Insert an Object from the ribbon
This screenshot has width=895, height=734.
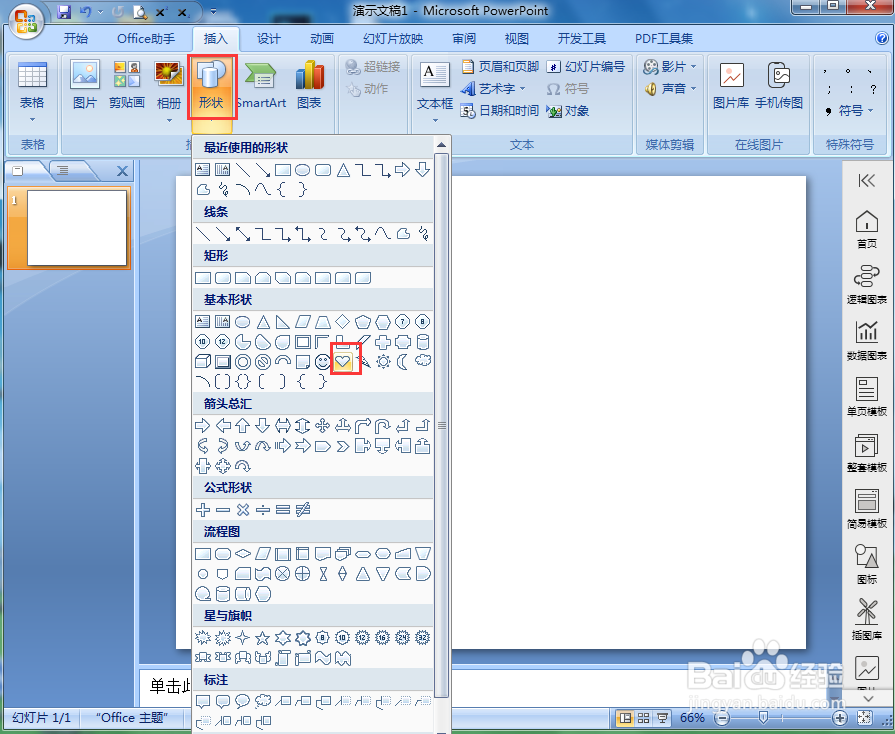pos(567,111)
